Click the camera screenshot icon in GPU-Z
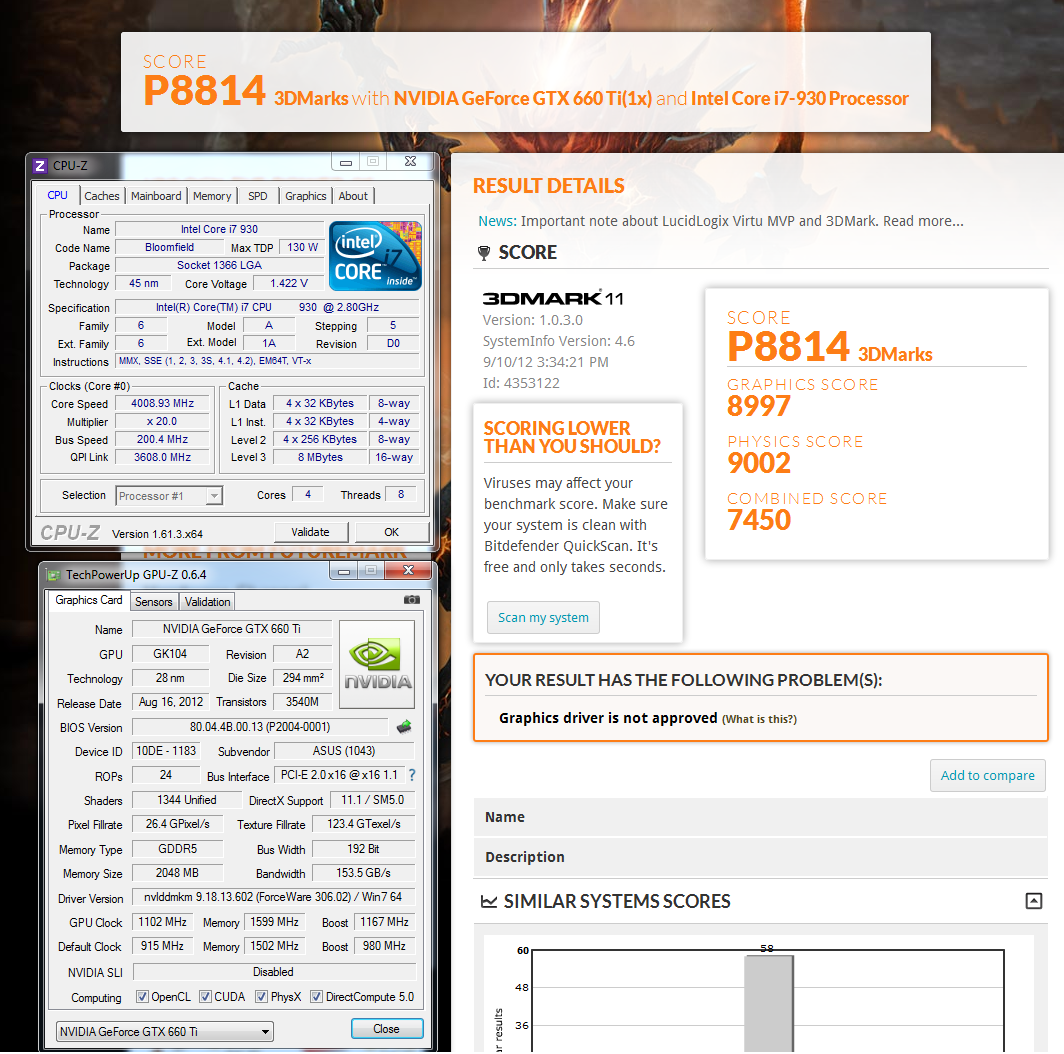The width and height of the screenshot is (1064, 1054). click(411, 600)
